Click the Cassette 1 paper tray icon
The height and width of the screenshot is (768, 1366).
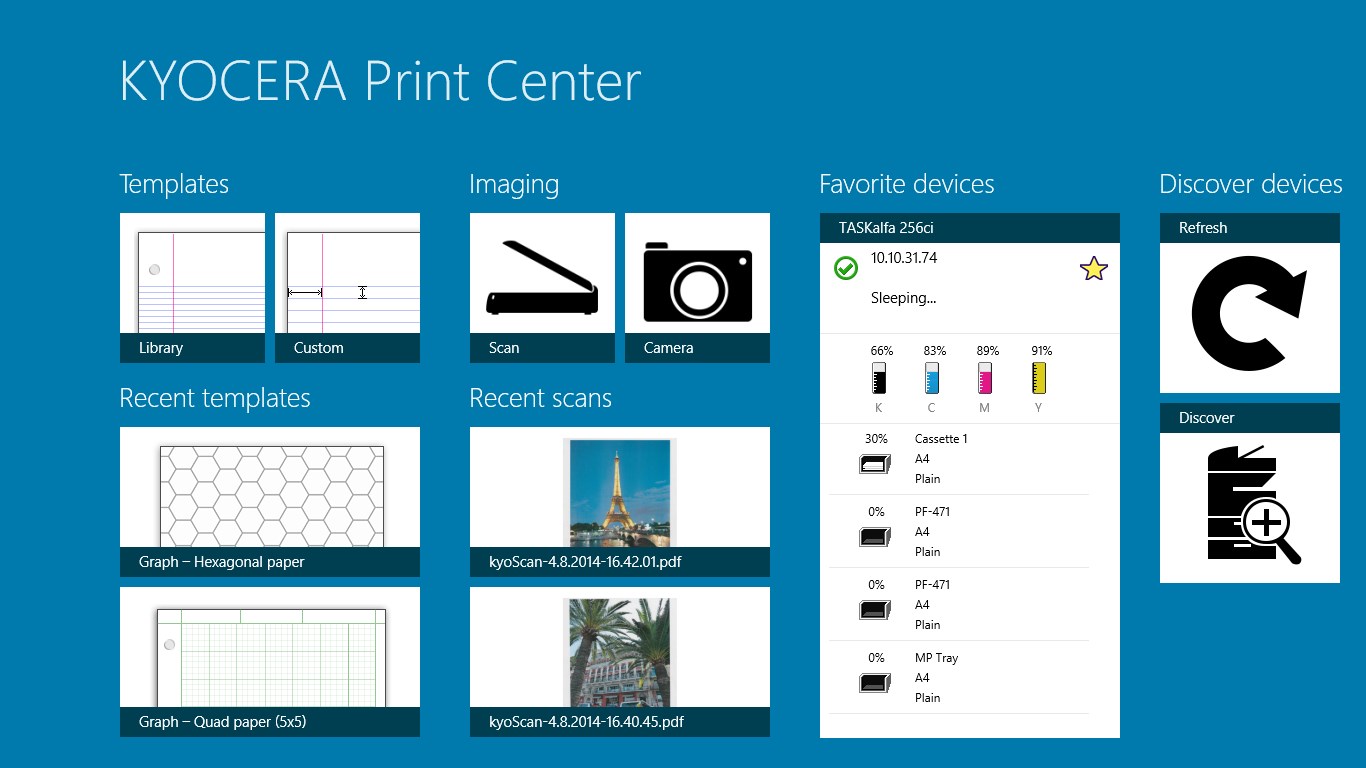click(x=875, y=464)
